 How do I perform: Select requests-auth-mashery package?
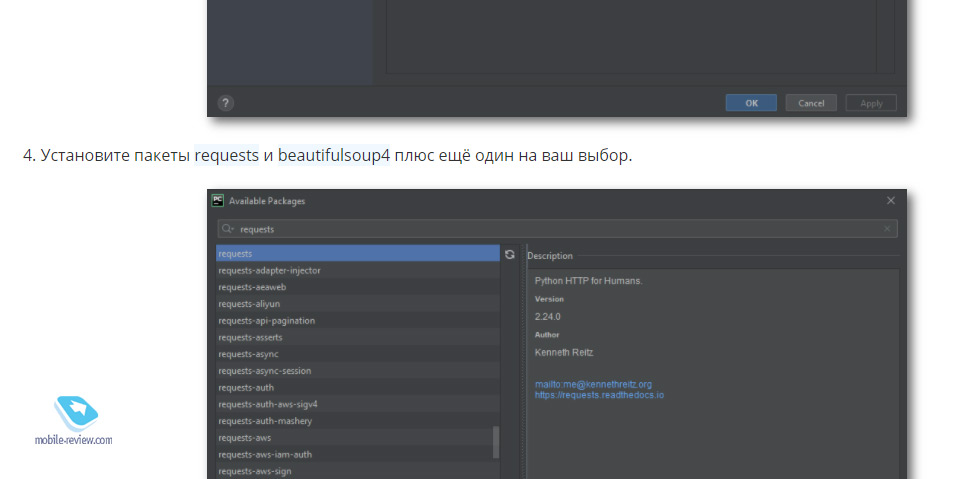click(358, 421)
